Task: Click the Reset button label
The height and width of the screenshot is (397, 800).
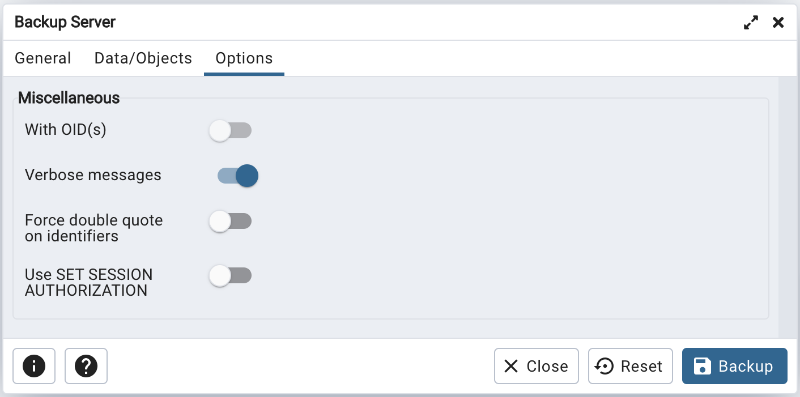Action: pos(641,366)
